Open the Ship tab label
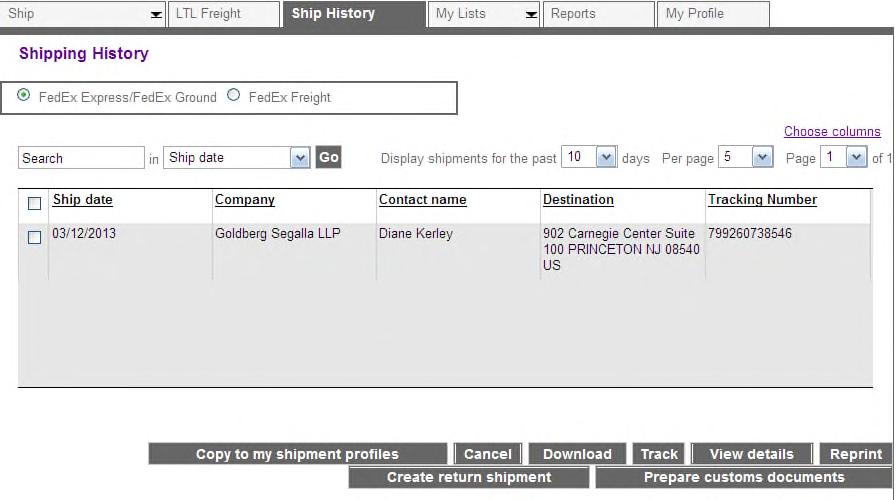Screen dimensions: 896x500 pos(21,14)
